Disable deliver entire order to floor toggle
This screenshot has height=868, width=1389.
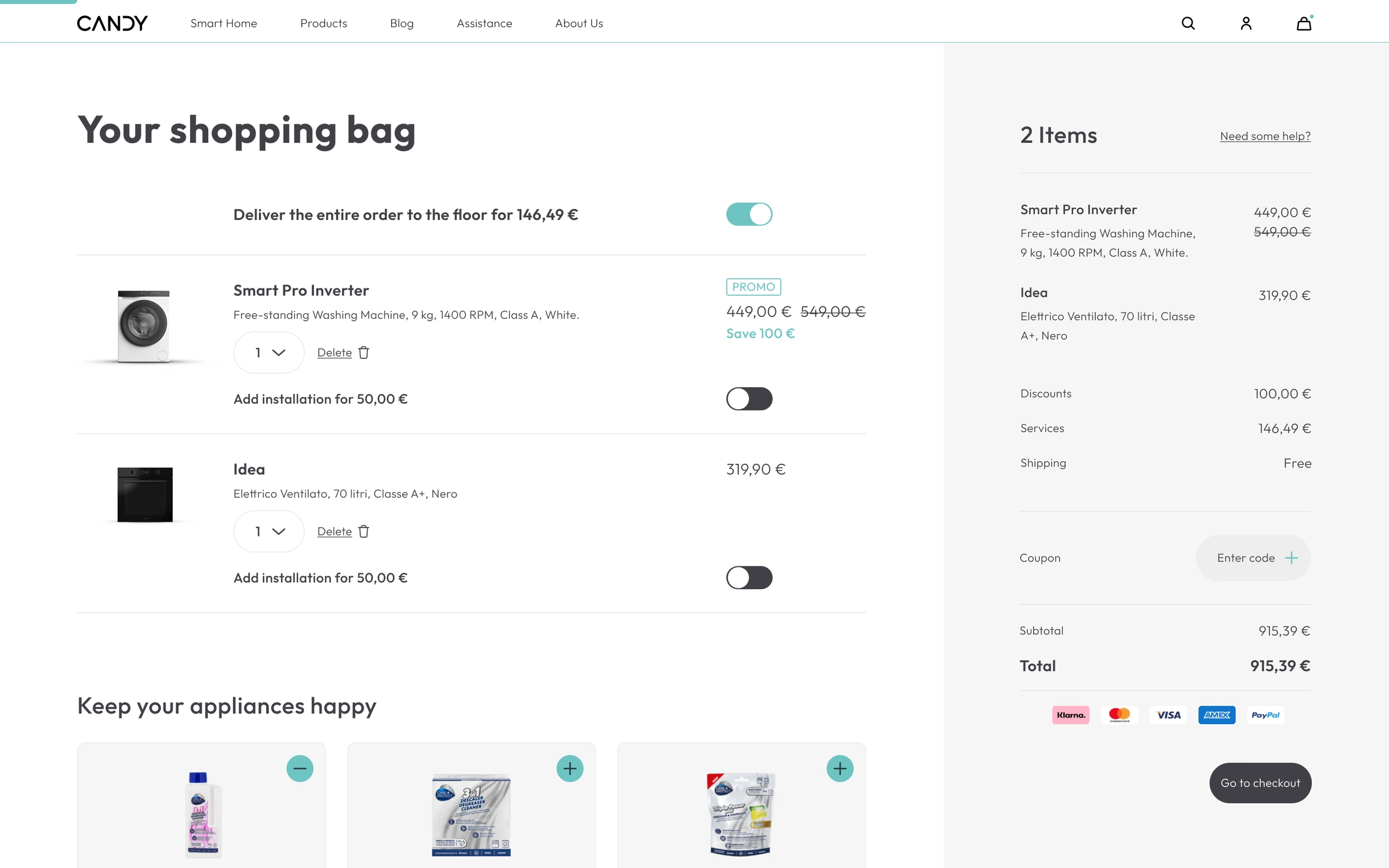tap(749, 214)
